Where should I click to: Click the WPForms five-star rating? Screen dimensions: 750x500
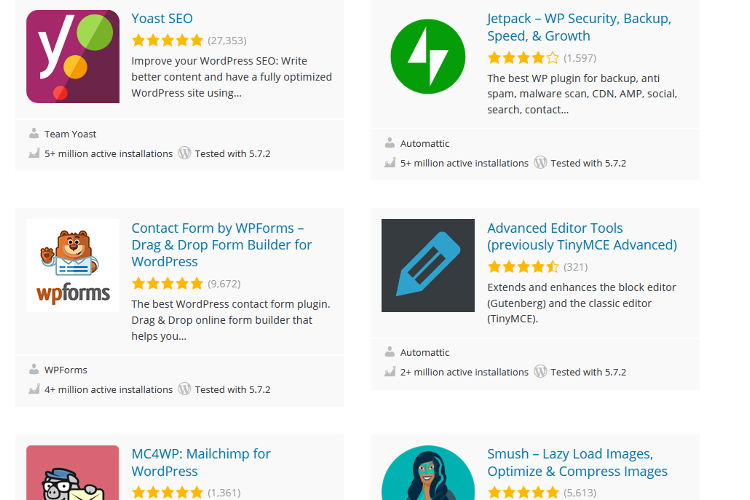[167, 284]
